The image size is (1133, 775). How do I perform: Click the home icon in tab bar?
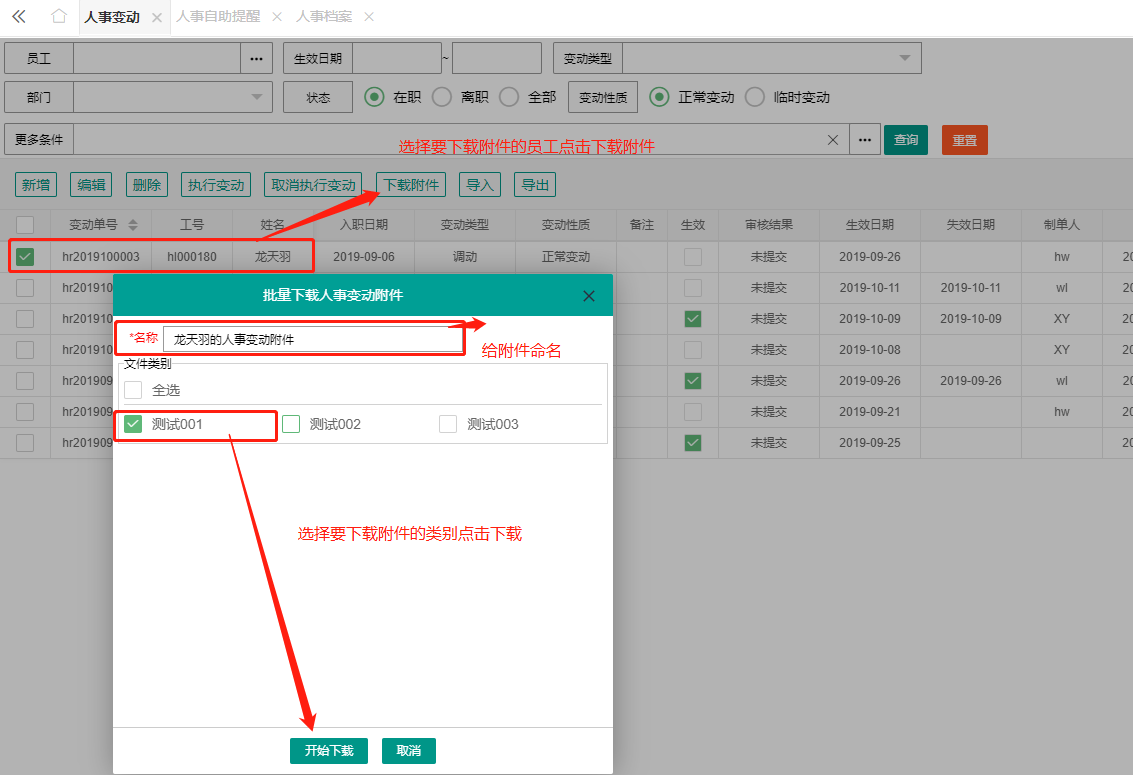tap(59, 16)
